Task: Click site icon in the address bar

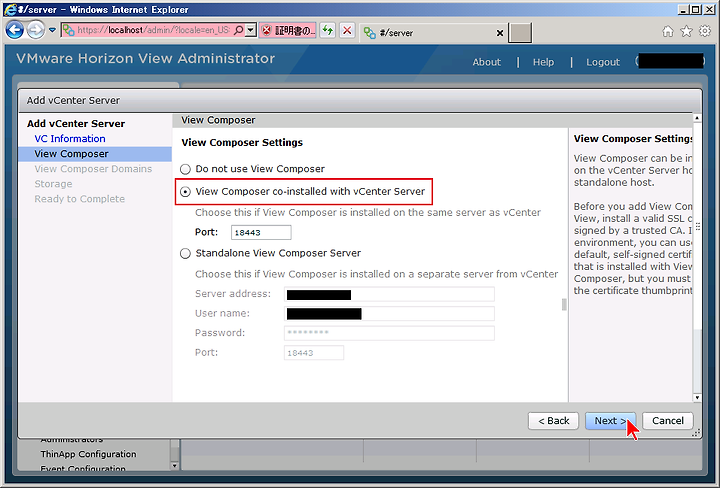Action: [68, 30]
